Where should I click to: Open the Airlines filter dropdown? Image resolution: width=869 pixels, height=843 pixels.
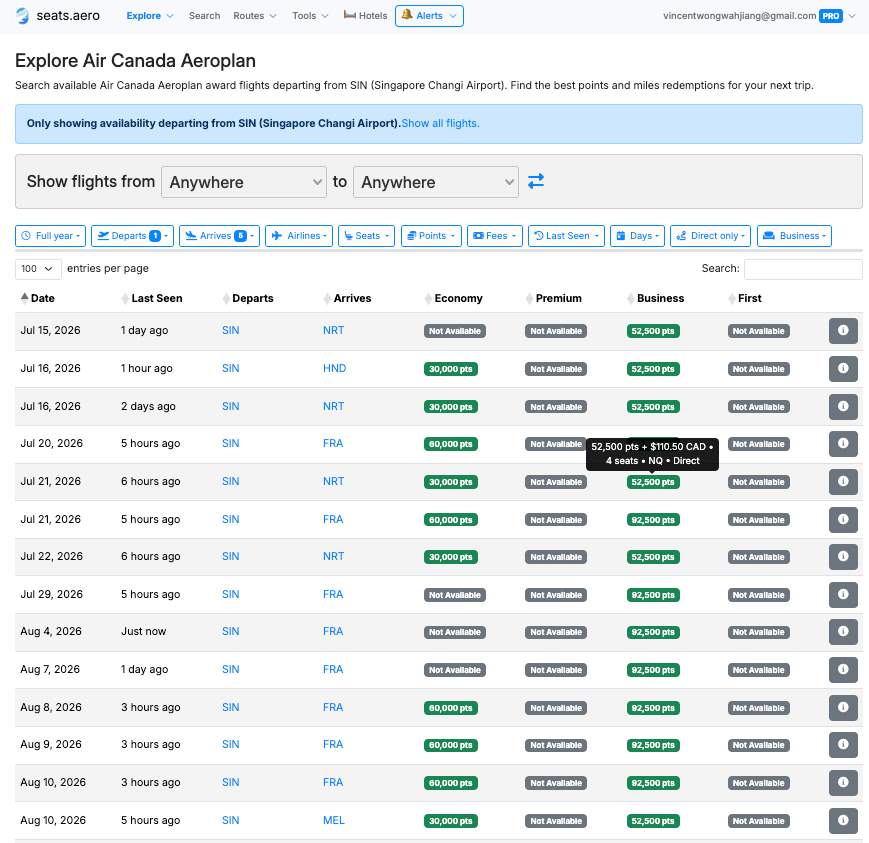299,236
